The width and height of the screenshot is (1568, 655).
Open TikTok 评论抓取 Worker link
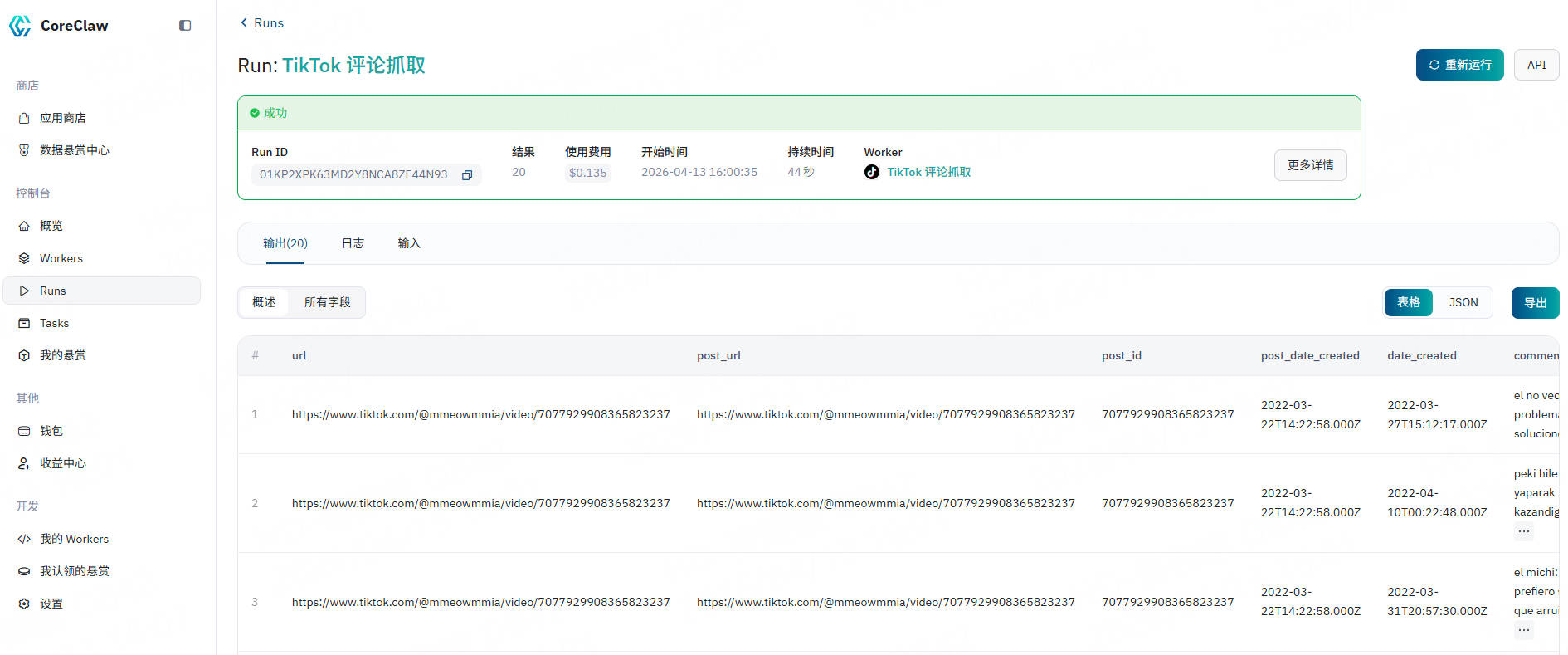point(928,172)
